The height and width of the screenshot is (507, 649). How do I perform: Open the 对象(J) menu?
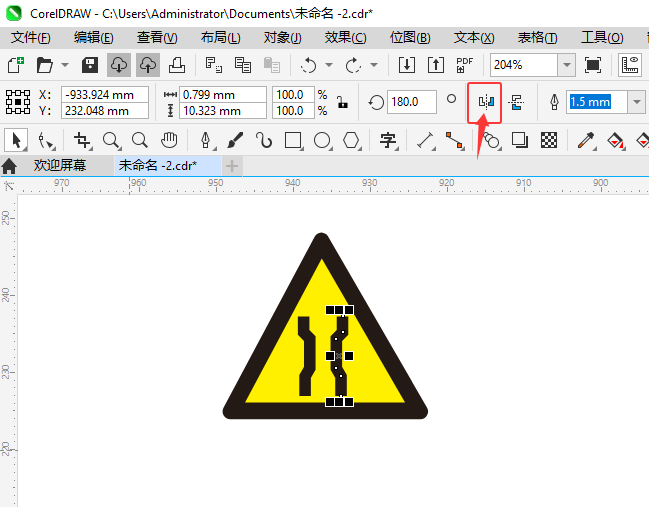(x=283, y=38)
